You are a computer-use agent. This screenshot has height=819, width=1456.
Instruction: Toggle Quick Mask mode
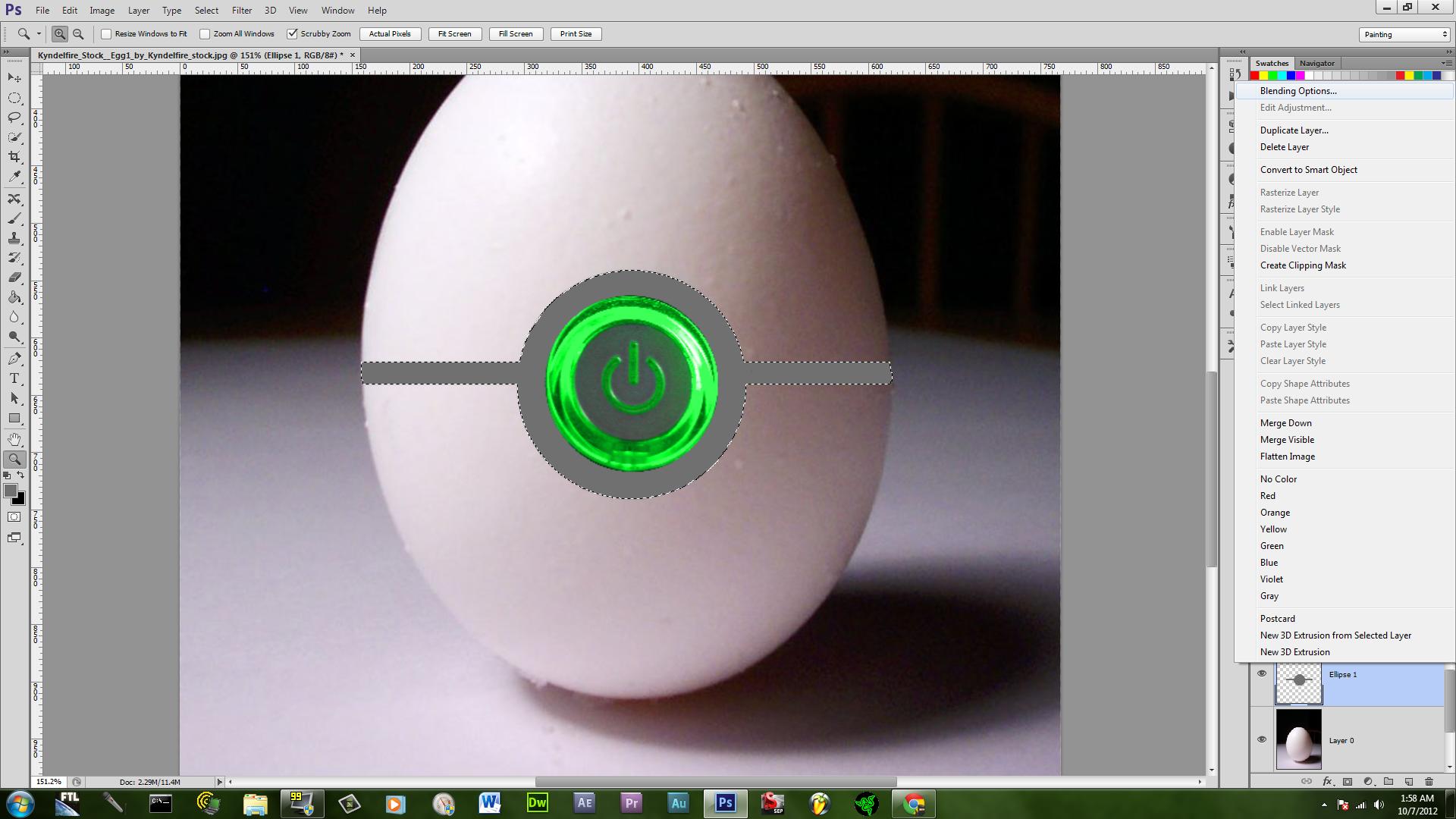[x=14, y=517]
